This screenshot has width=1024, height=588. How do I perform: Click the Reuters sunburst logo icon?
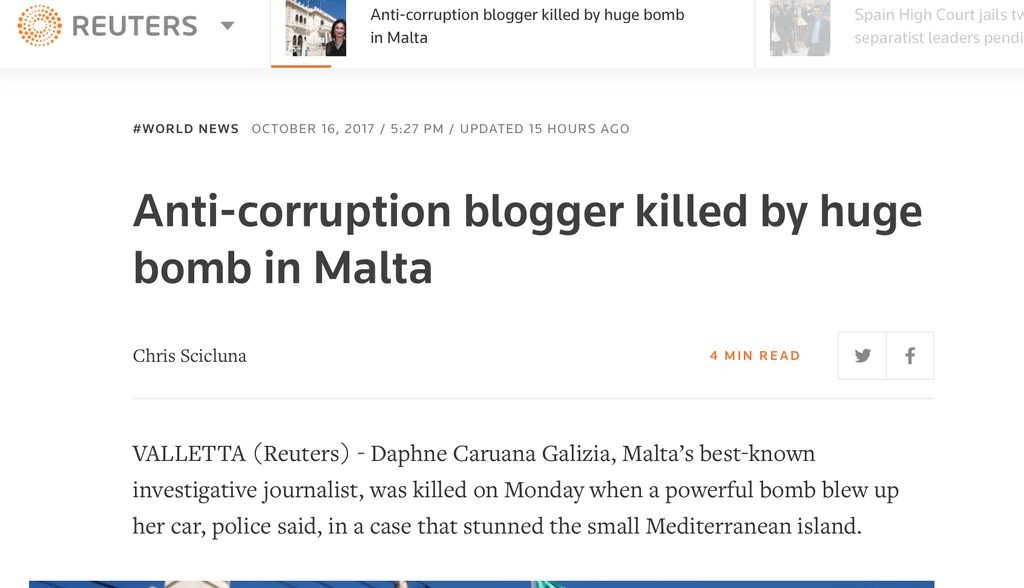(x=40, y=25)
